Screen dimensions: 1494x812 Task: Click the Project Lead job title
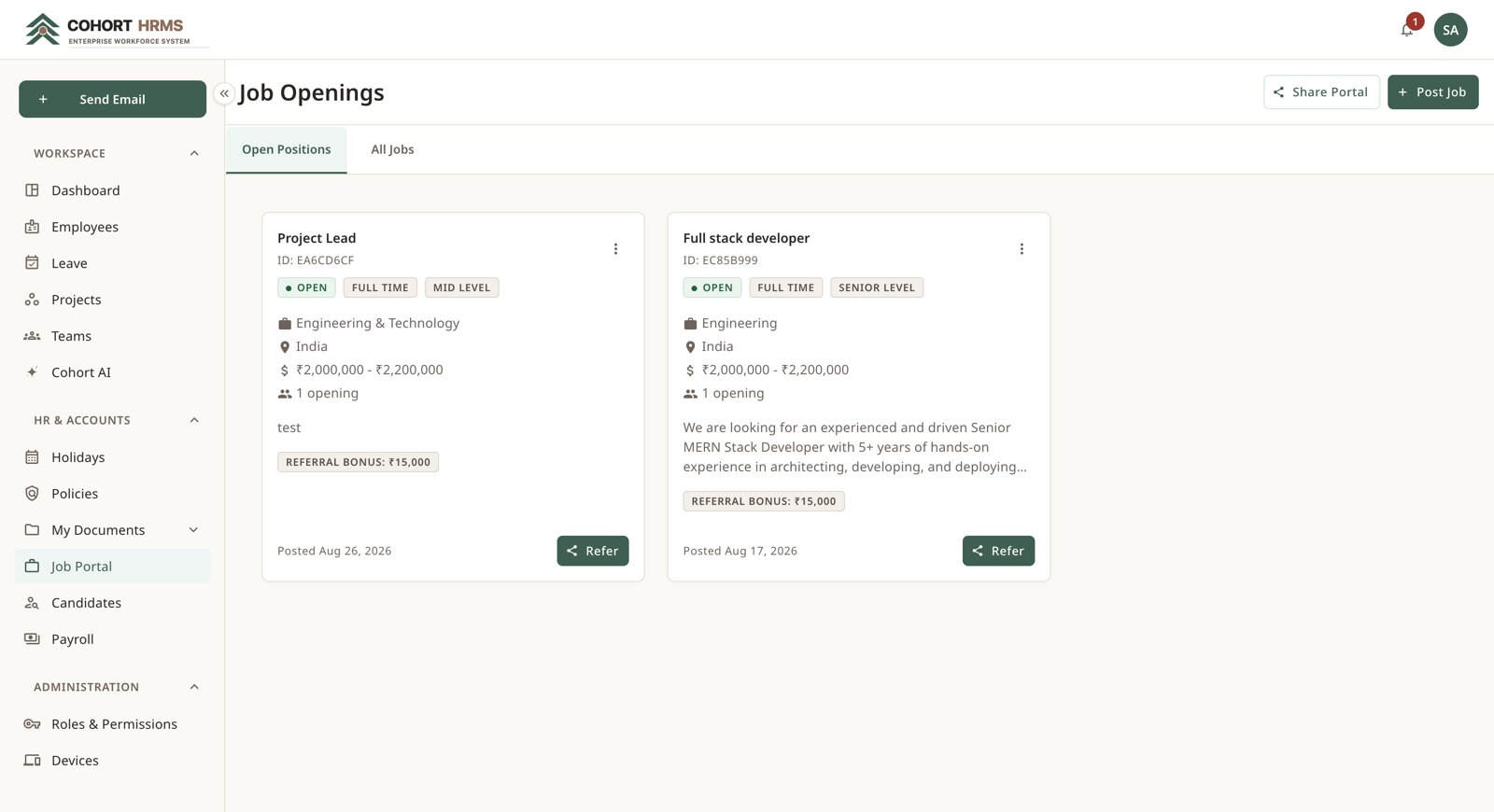[317, 238]
